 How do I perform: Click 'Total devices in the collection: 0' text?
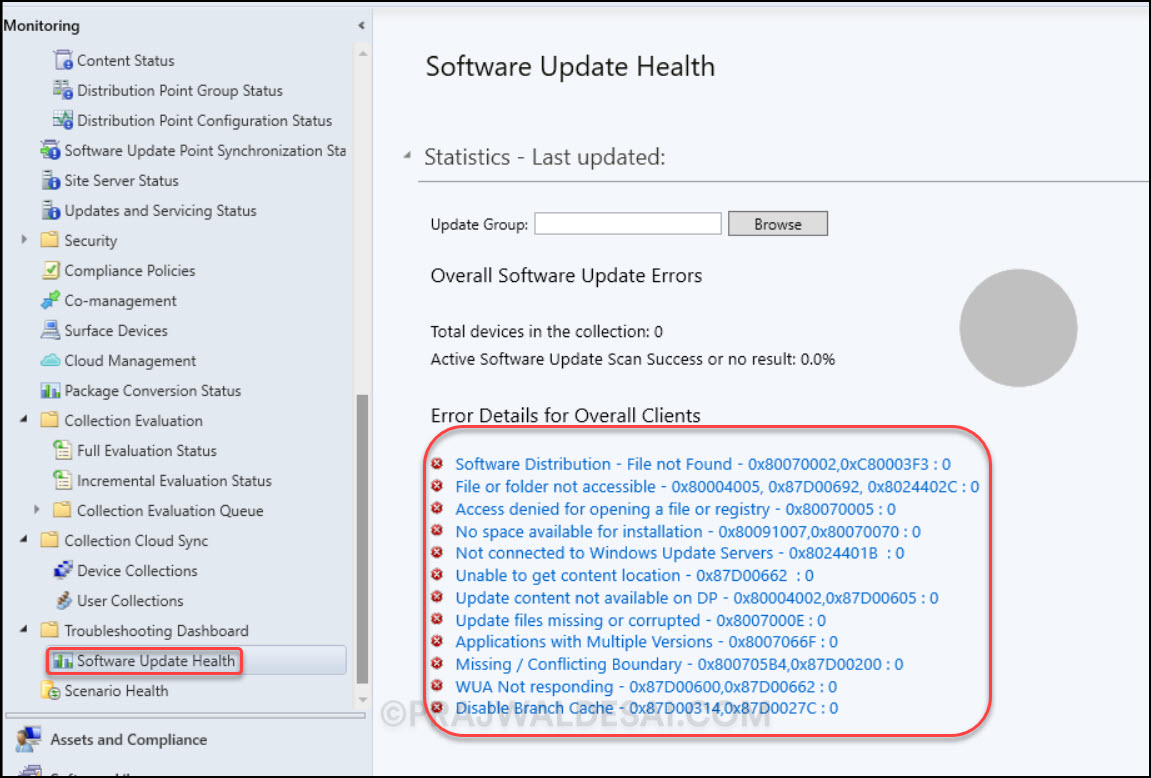coord(546,332)
